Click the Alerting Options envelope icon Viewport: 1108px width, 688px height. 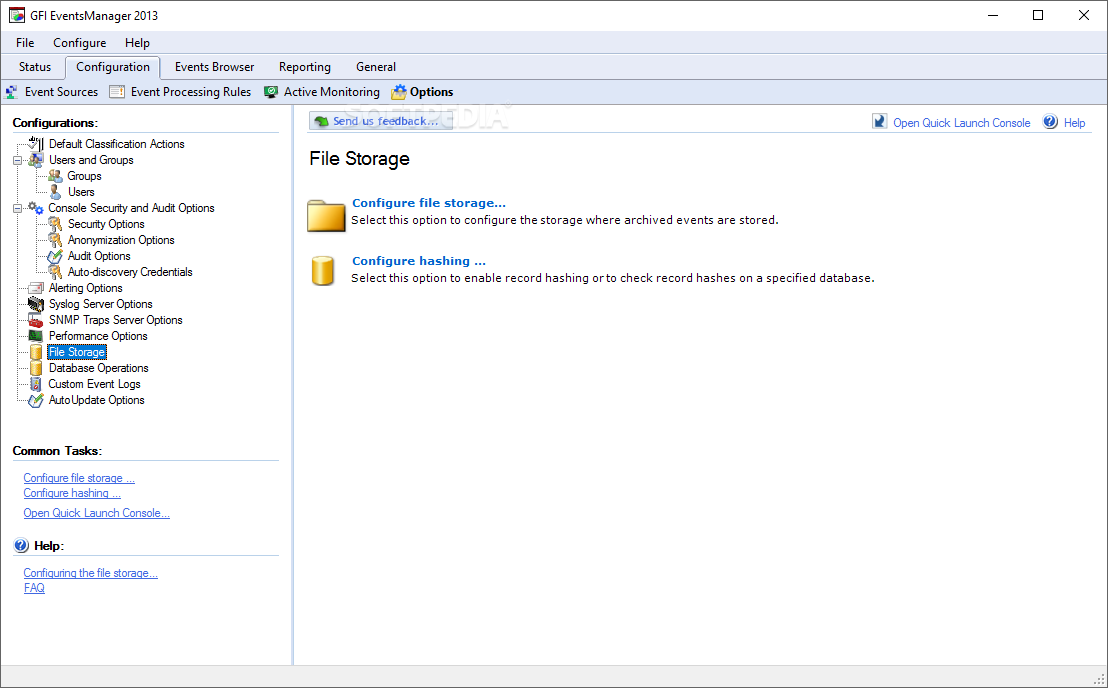(x=35, y=288)
